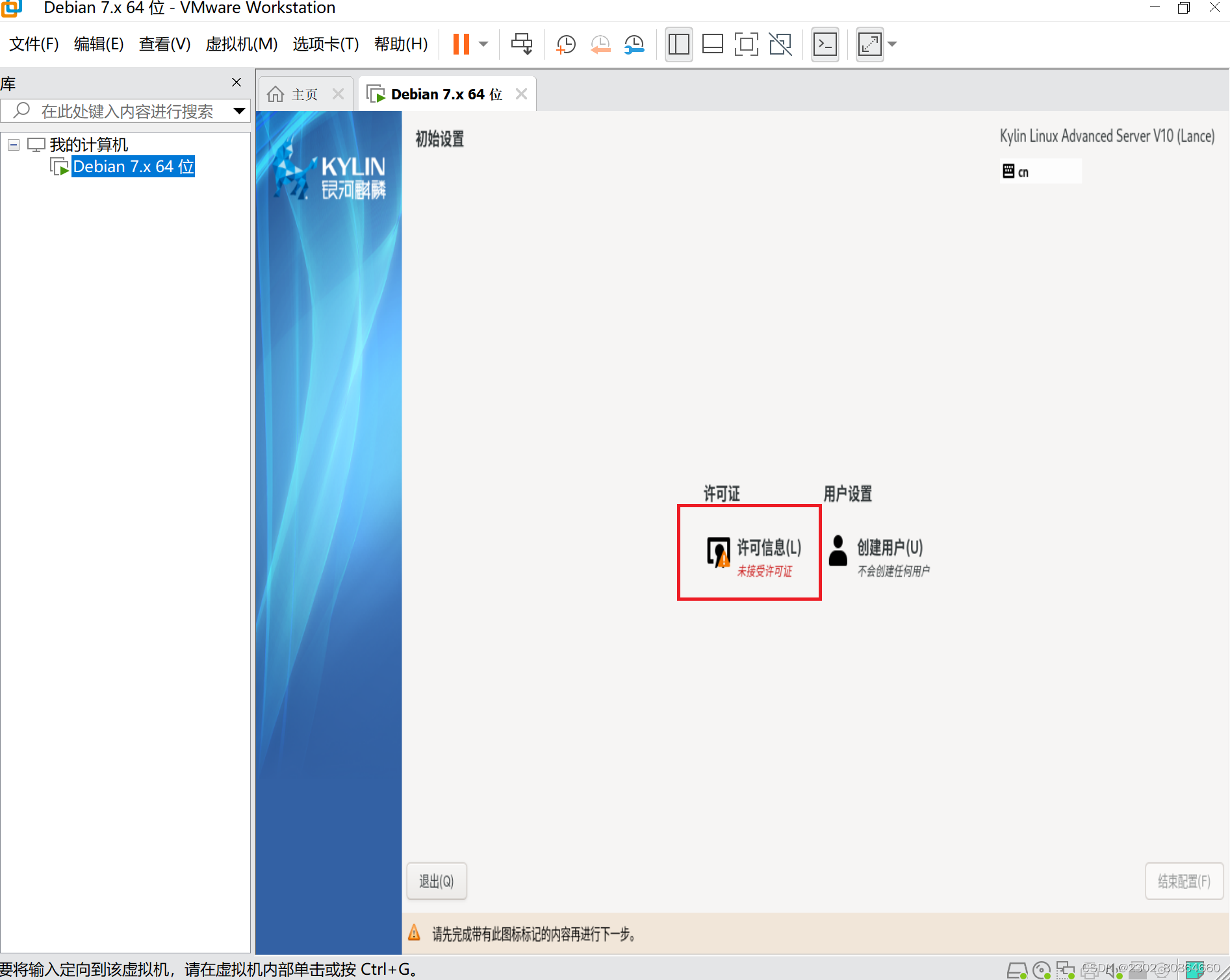Revert to previous snapshot icon
Viewport: 1230px width, 980px height.
[x=600, y=44]
